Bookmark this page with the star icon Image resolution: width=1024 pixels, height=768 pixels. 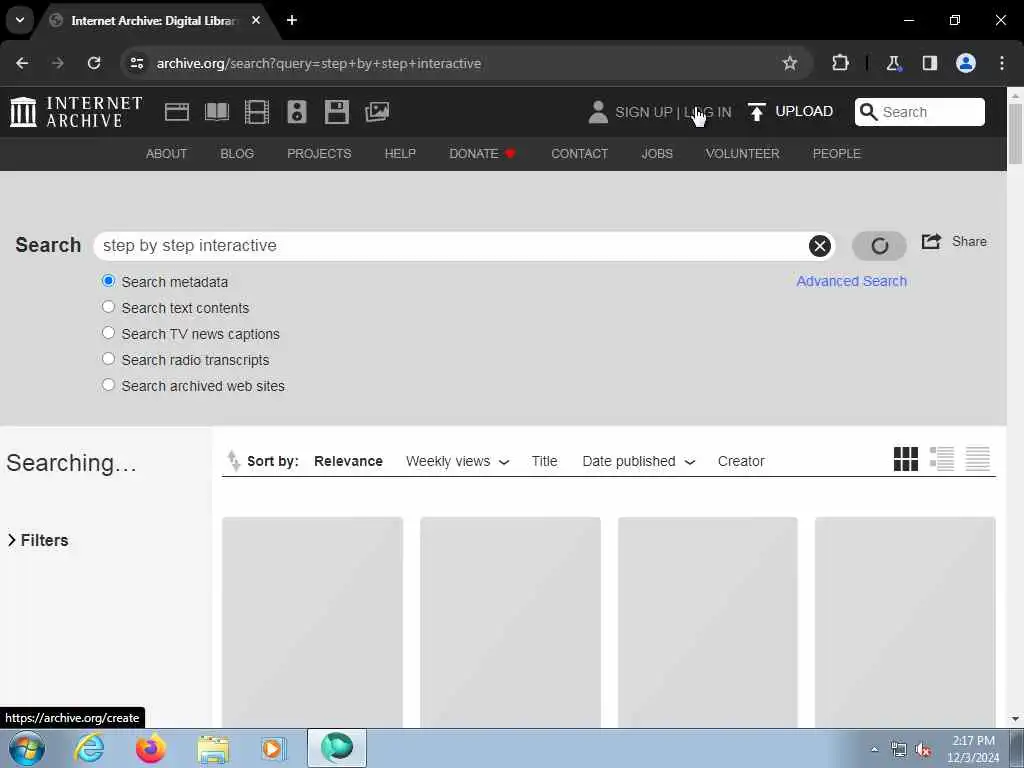pos(790,63)
